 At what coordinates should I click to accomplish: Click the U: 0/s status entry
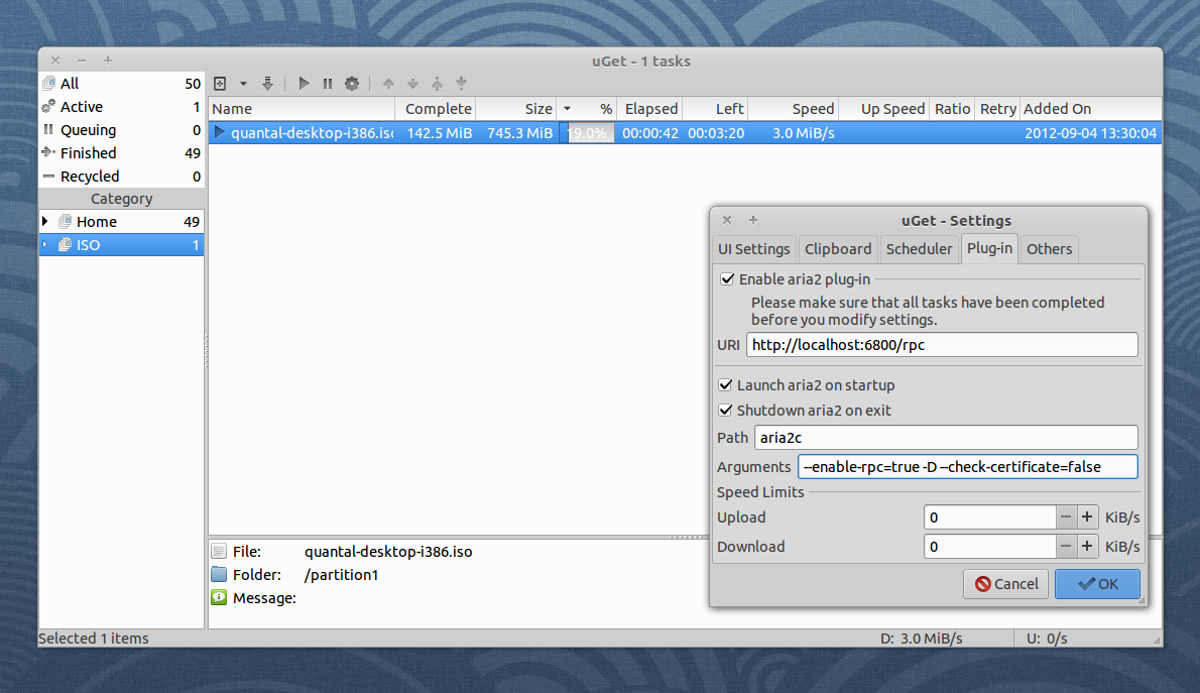[1047, 638]
